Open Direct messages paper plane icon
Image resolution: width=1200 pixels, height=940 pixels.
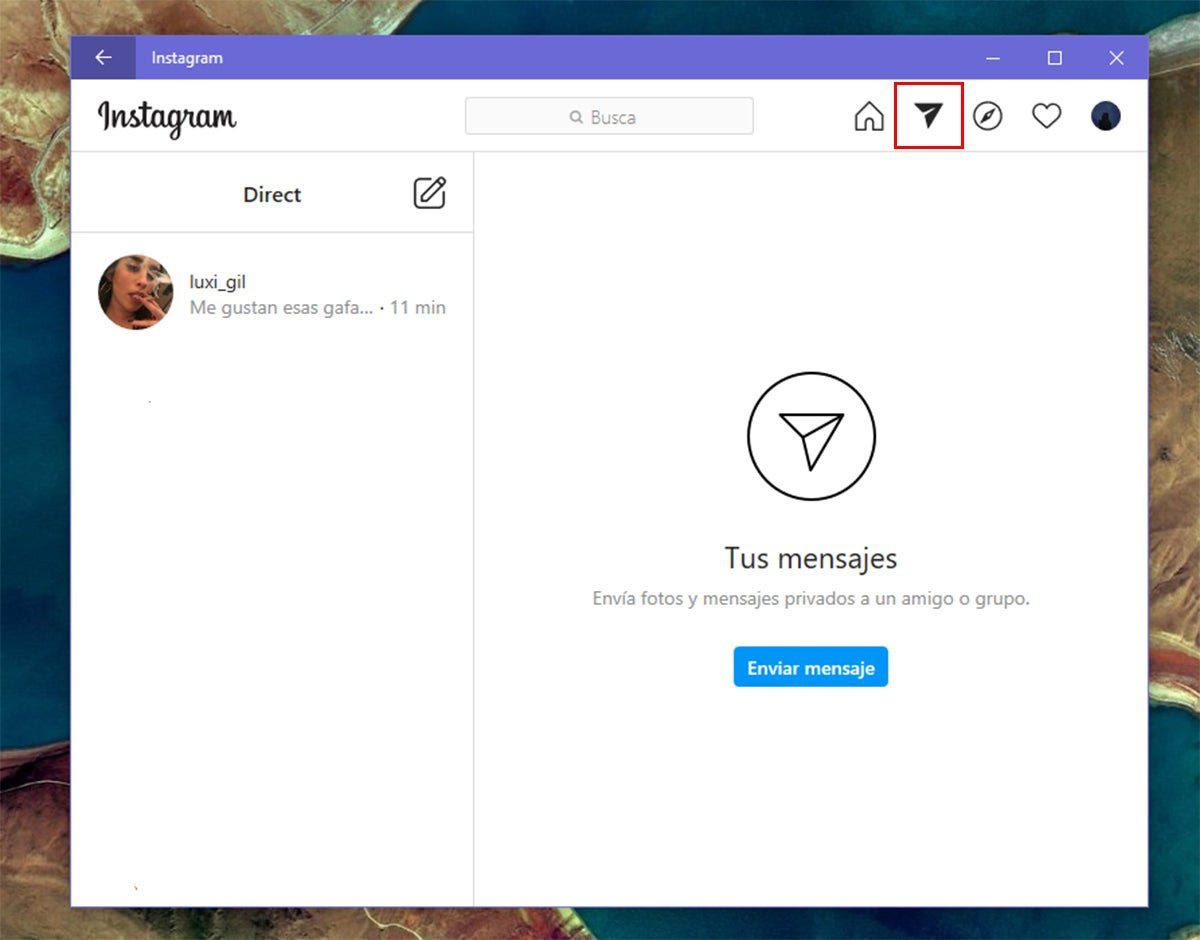(x=928, y=117)
